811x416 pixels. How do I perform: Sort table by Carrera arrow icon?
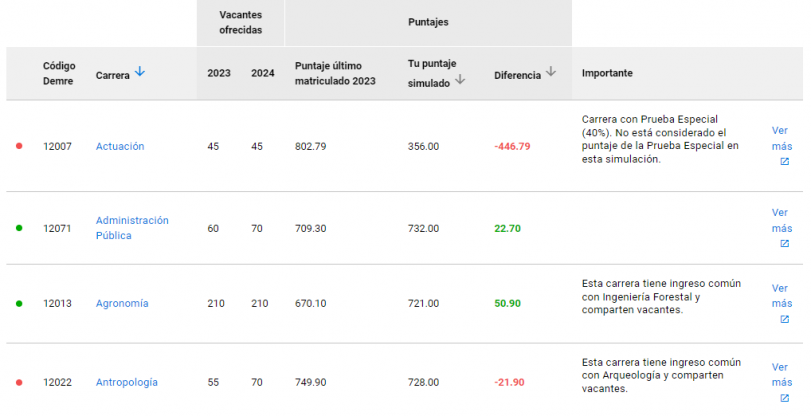[x=140, y=72]
